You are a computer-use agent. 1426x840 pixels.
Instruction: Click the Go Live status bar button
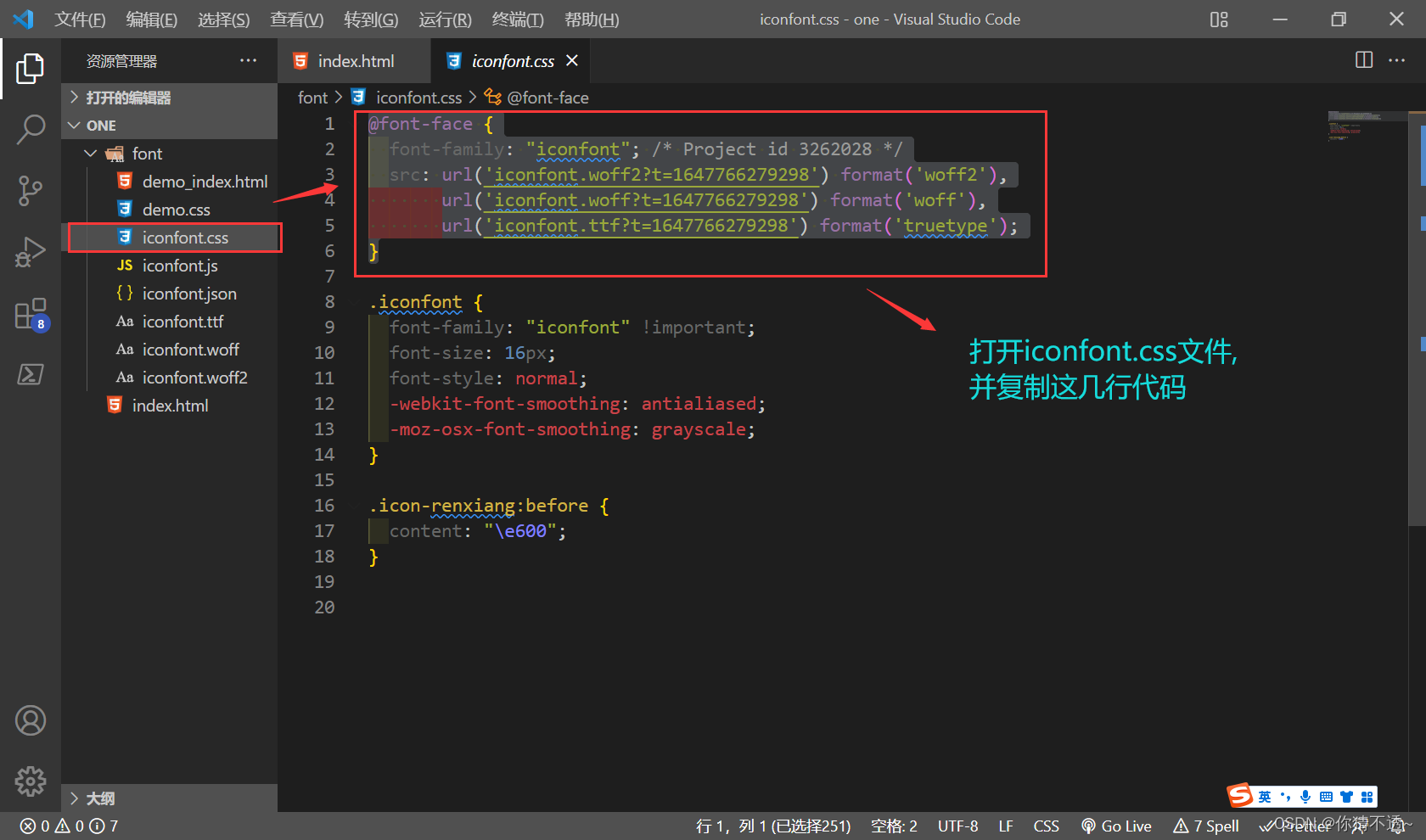[x=1116, y=826]
